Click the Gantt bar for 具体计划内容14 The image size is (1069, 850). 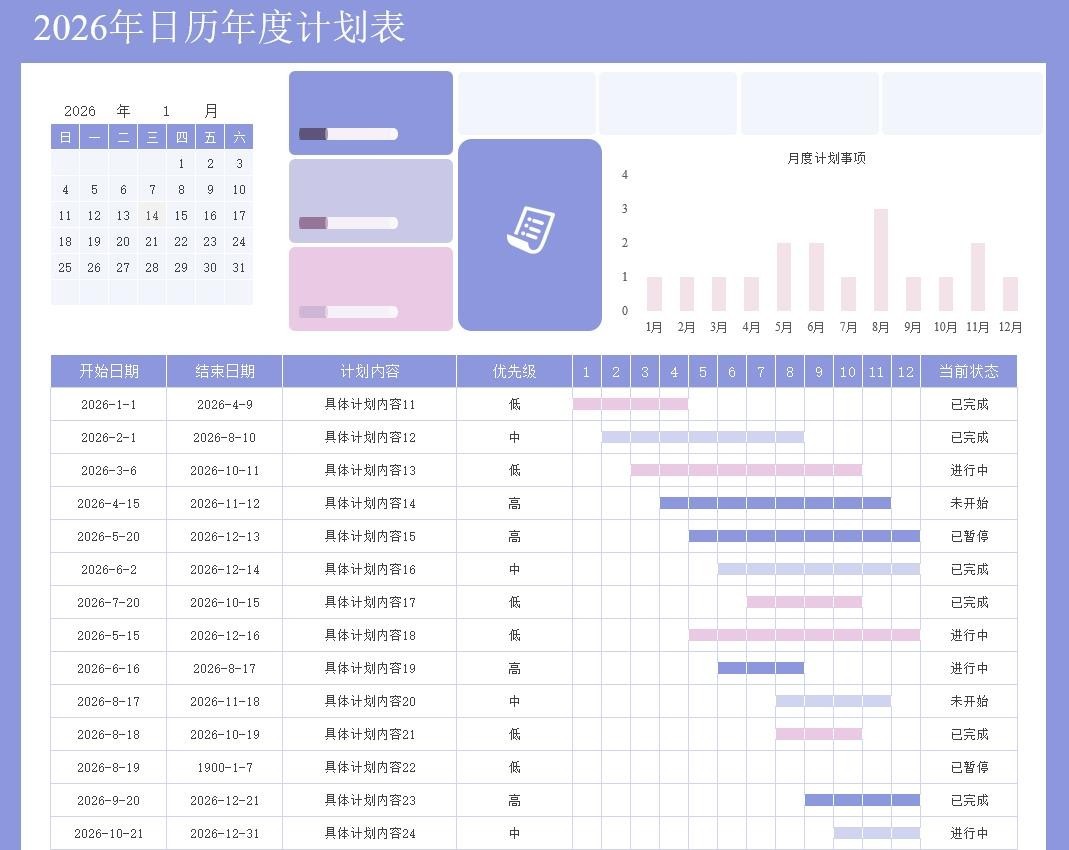tap(775, 503)
